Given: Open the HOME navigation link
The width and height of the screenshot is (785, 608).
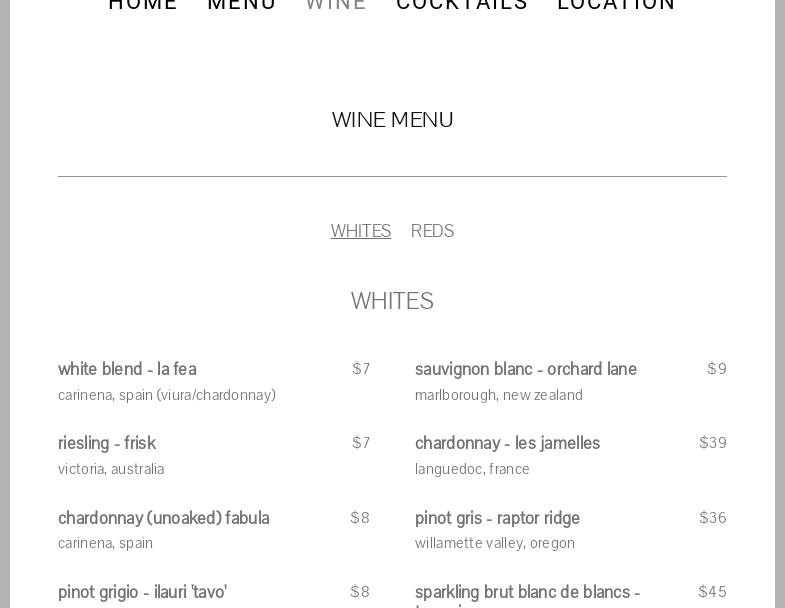Looking at the screenshot, I should 143,5.
